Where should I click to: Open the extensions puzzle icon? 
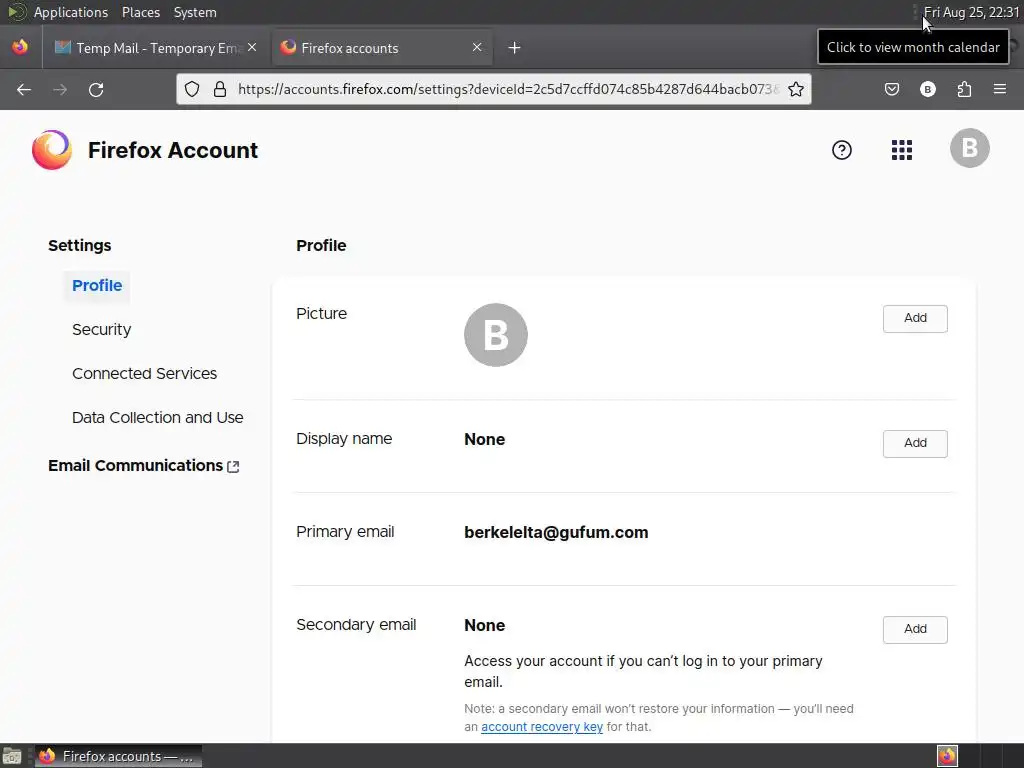(964, 89)
